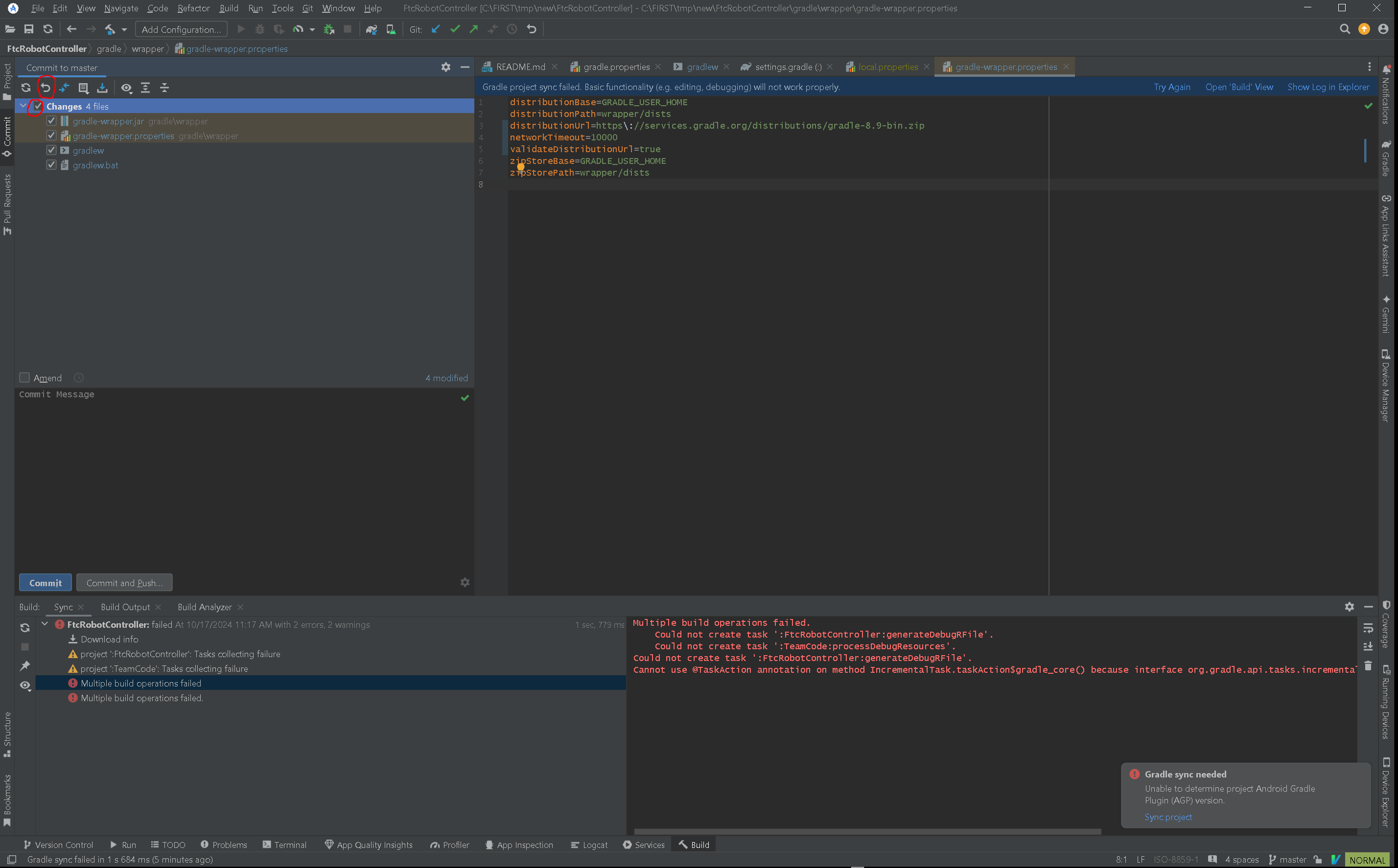This screenshot has height=868, width=1398.
Task: Click Expand All icon in Commit toolbar
Action: 145,88
